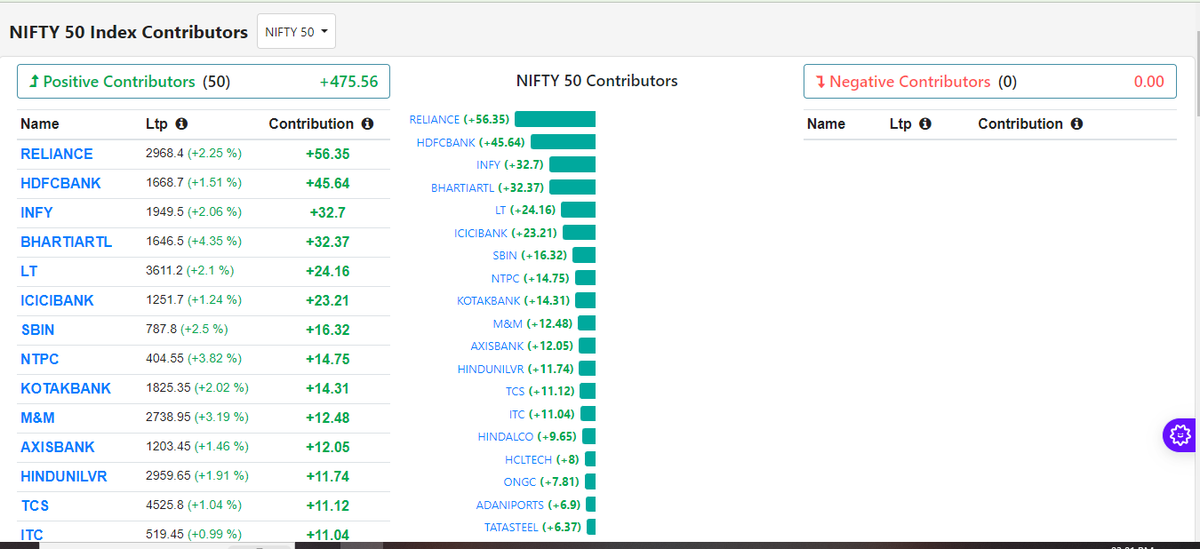The width and height of the screenshot is (1200, 549).
Task: Open the RELIANCE stock link in table
Action: (x=57, y=154)
